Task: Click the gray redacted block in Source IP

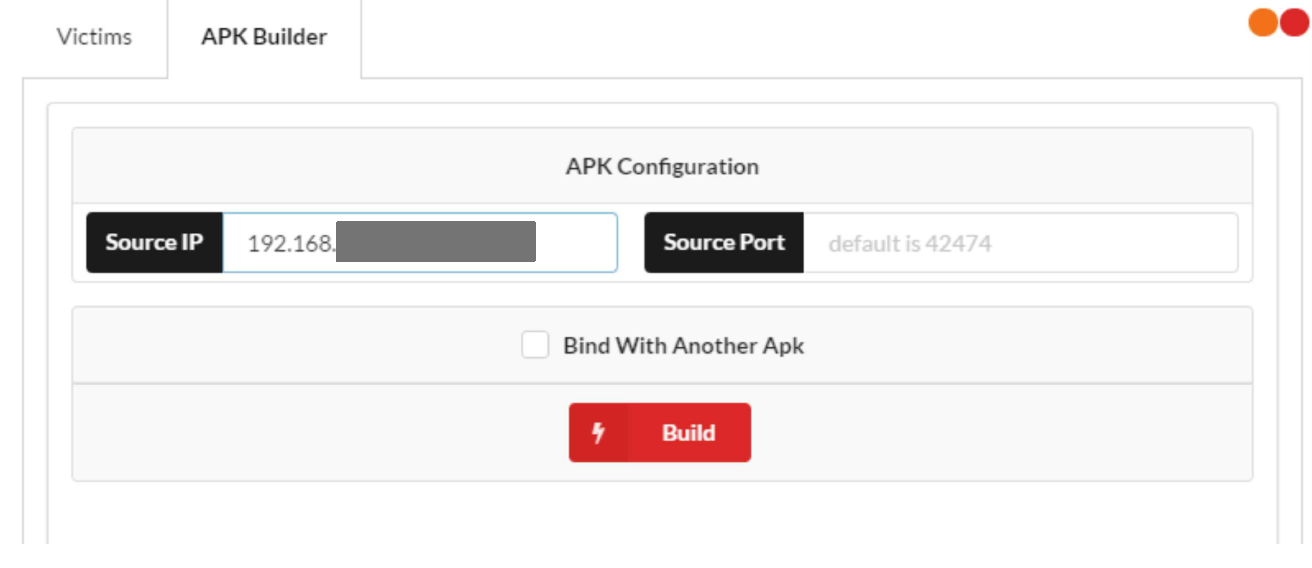Action: (435, 242)
